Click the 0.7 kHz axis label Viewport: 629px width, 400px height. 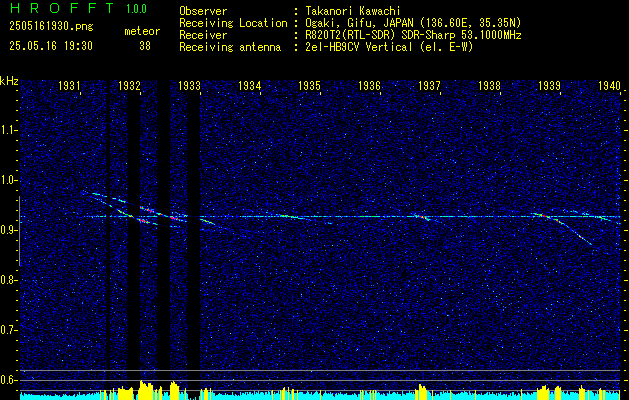pyautogui.click(x=8, y=330)
